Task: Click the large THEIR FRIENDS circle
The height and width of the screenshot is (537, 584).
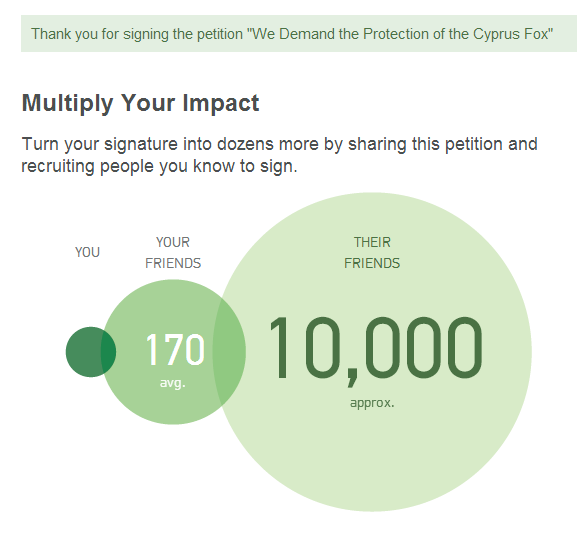Action: point(372,352)
